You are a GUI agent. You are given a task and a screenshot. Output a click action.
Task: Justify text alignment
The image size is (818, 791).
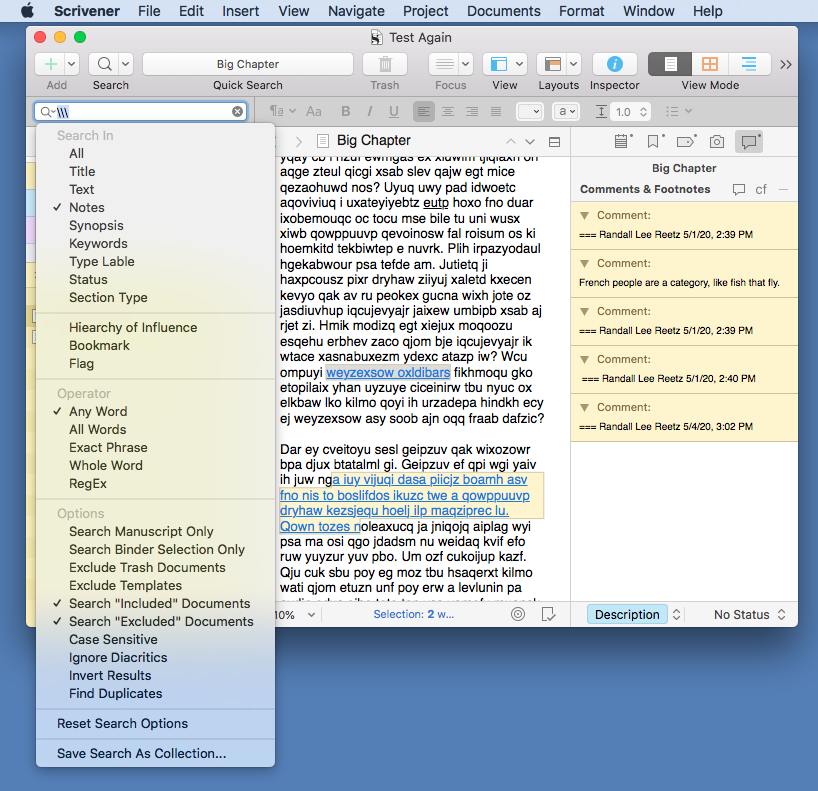(496, 111)
